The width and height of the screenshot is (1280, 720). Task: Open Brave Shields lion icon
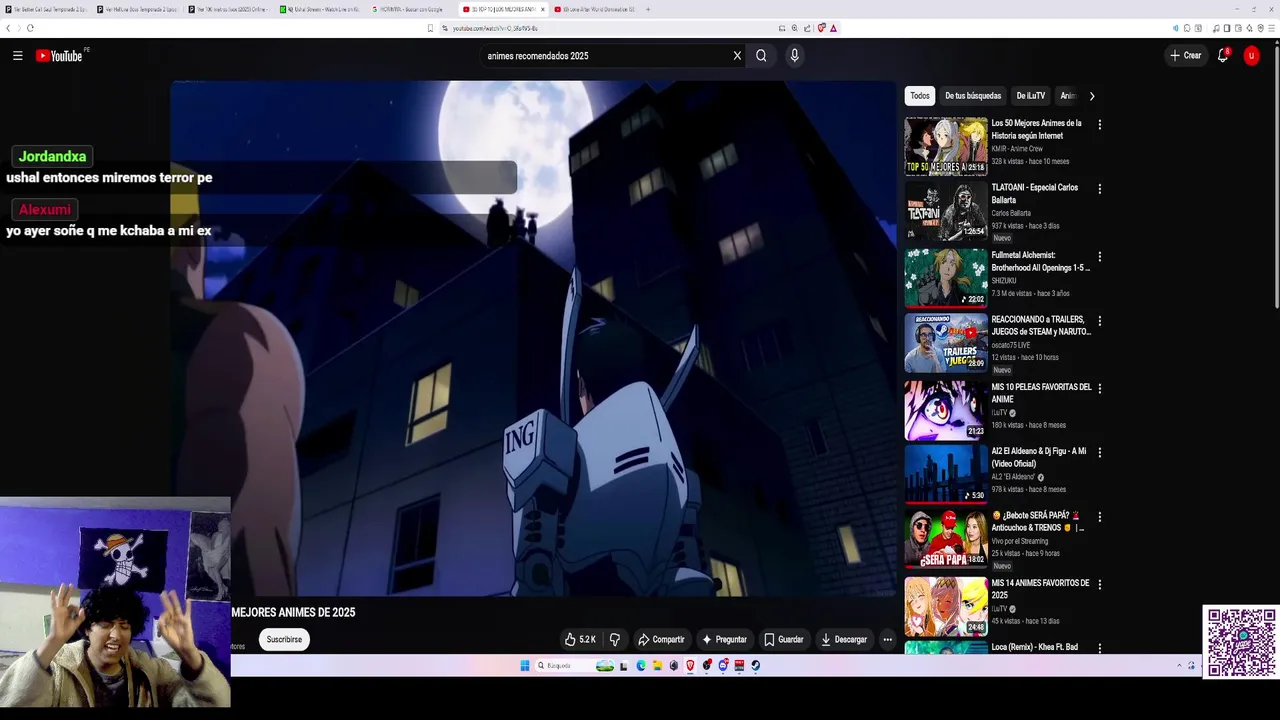pyautogui.click(x=821, y=28)
